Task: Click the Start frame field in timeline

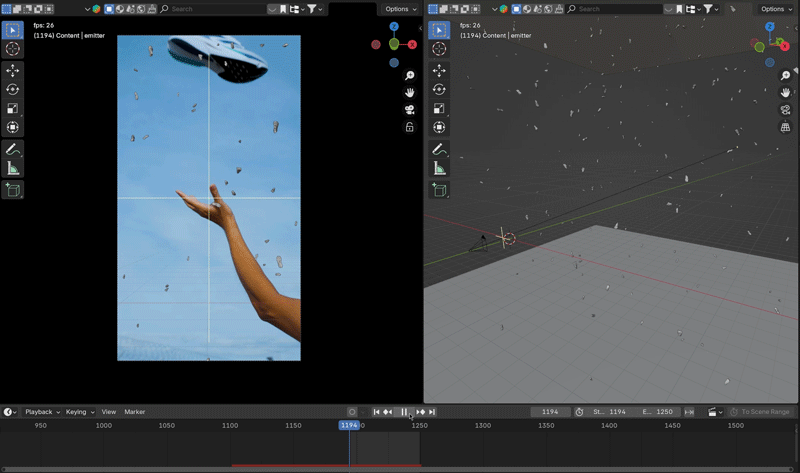Action: click(609, 412)
